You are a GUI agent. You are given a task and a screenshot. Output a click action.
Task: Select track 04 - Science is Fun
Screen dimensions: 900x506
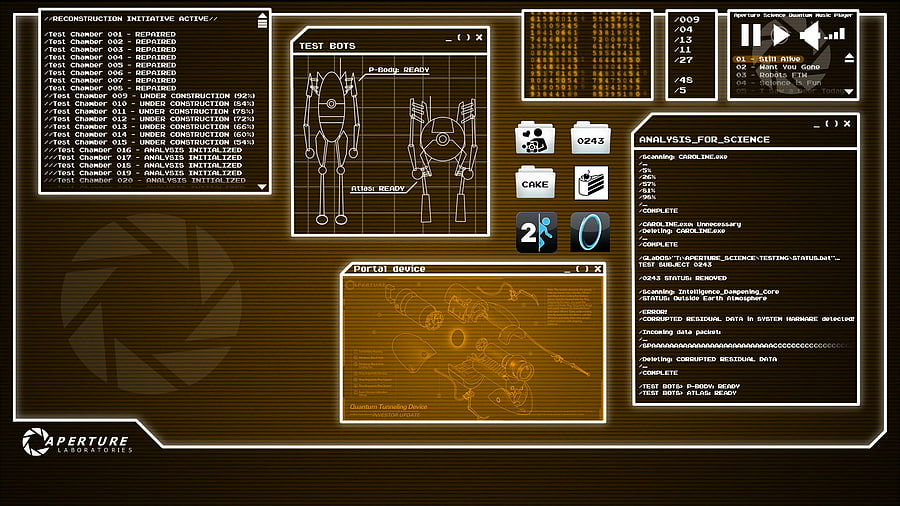coord(778,83)
